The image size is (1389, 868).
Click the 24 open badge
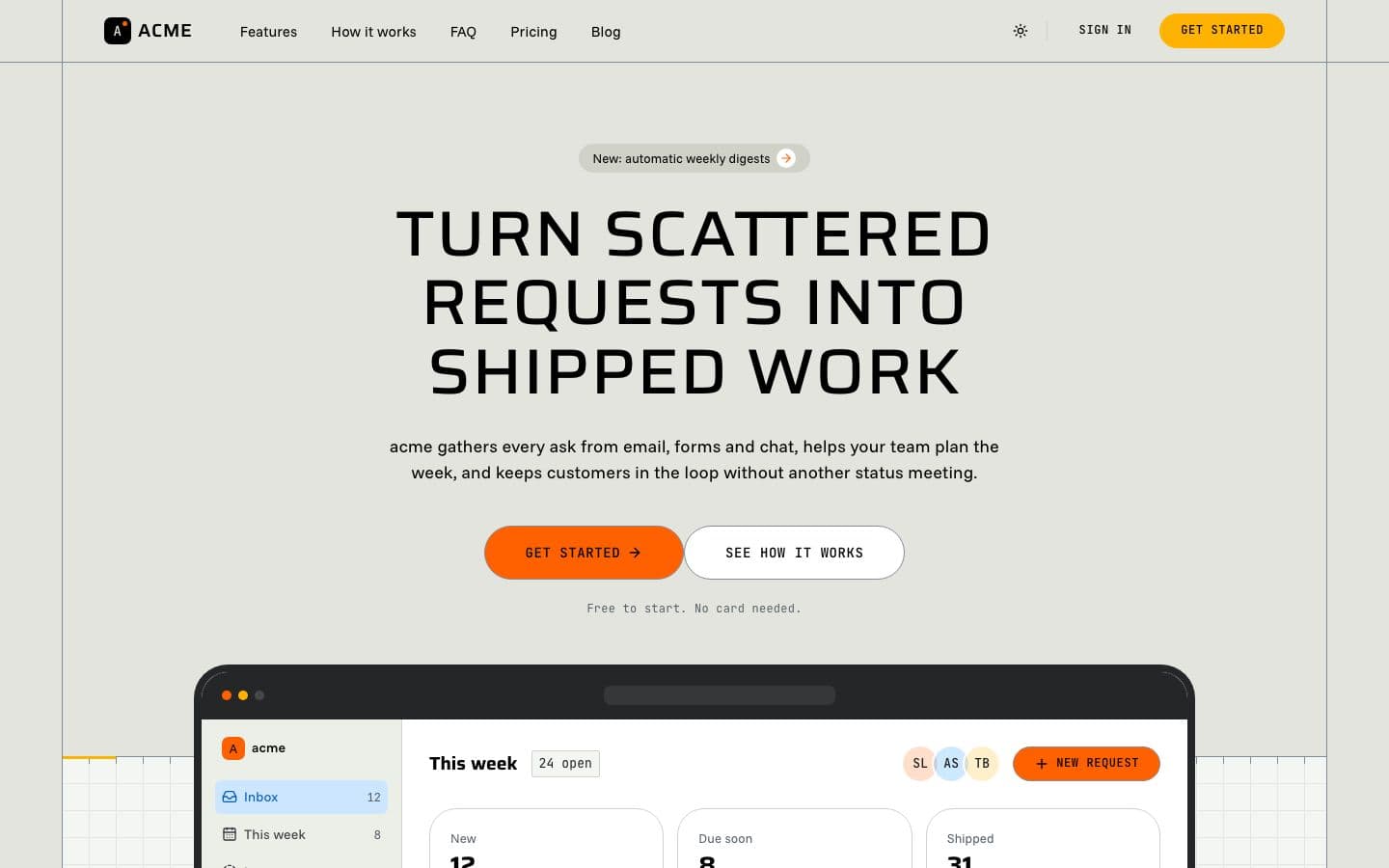pyautogui.click(x=565, y=764)
